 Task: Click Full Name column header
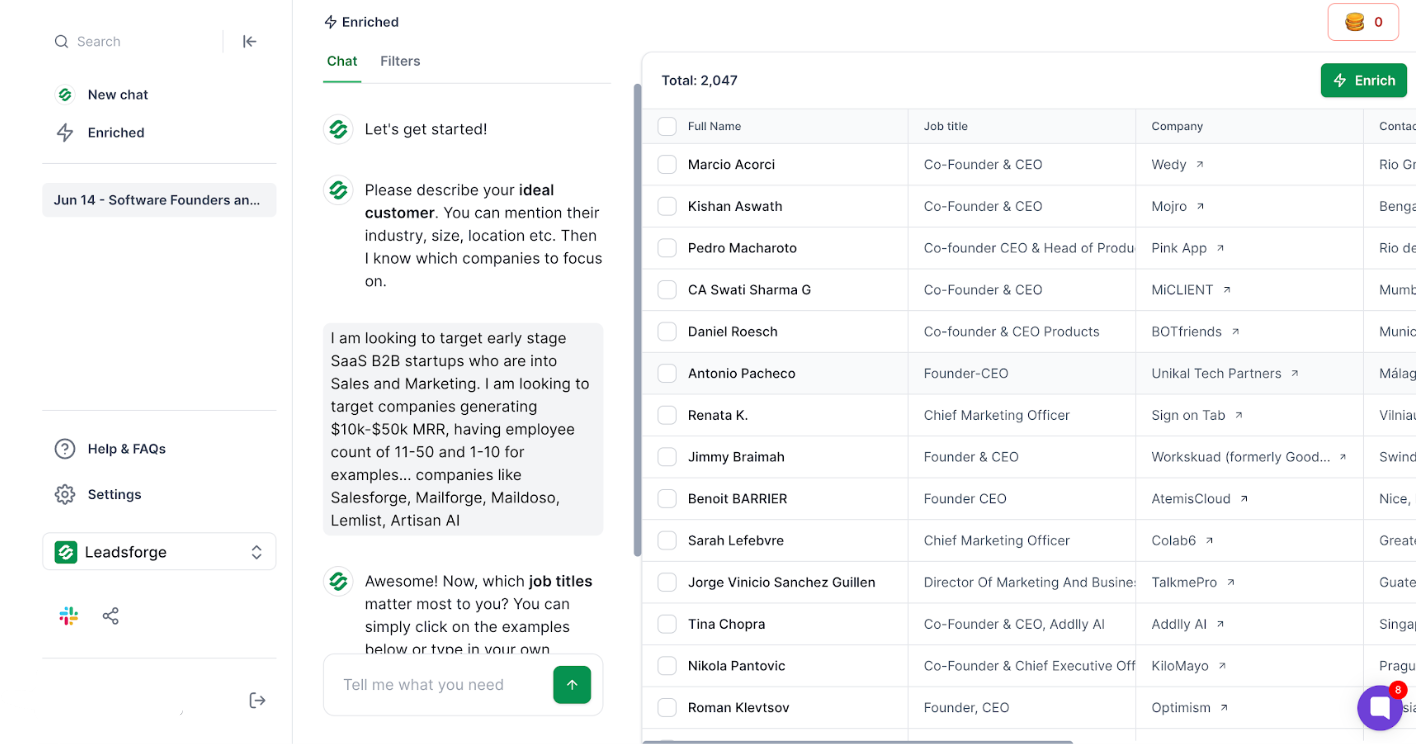click(x=714, y=127)
